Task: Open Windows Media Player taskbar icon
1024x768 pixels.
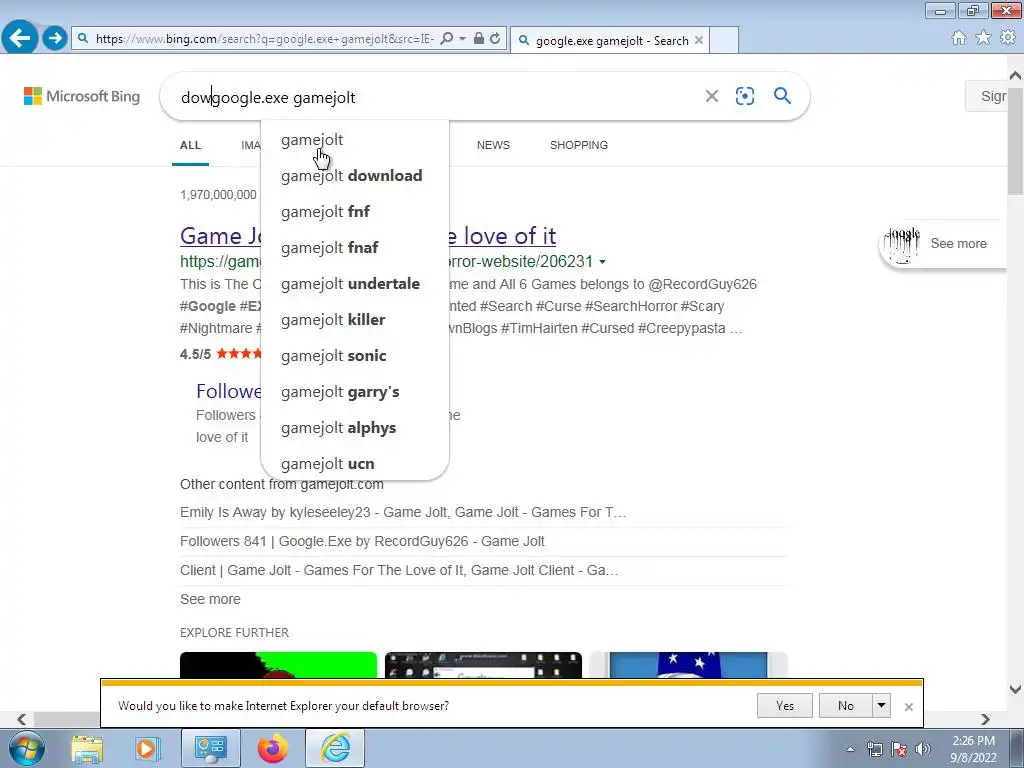Action: (x=147, y=749)
